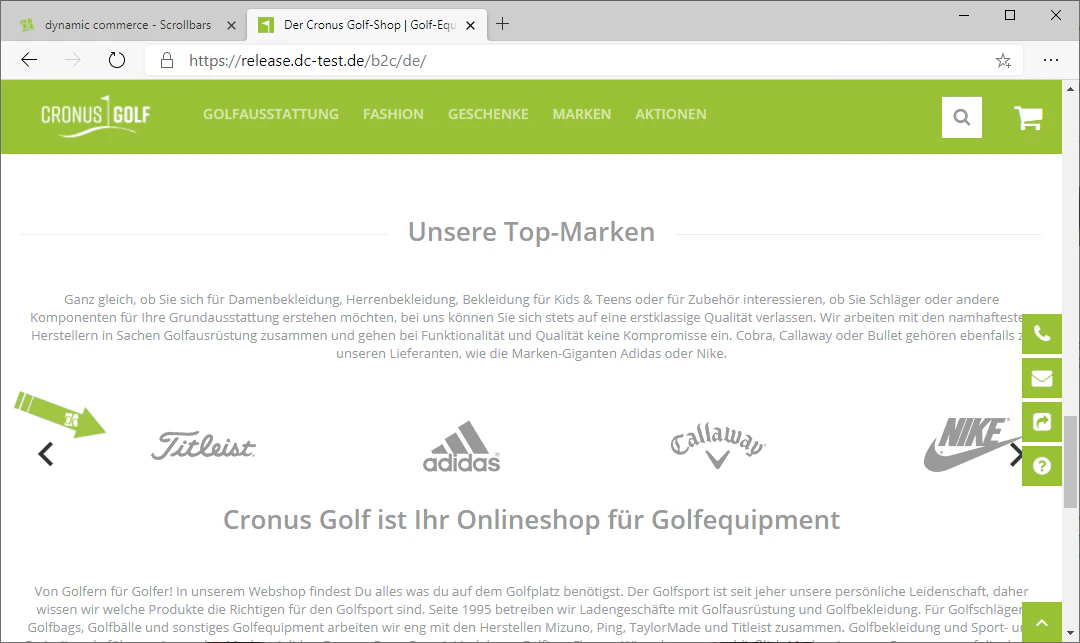
Task: Open the Geschenke menu
Action: (488, 114)
